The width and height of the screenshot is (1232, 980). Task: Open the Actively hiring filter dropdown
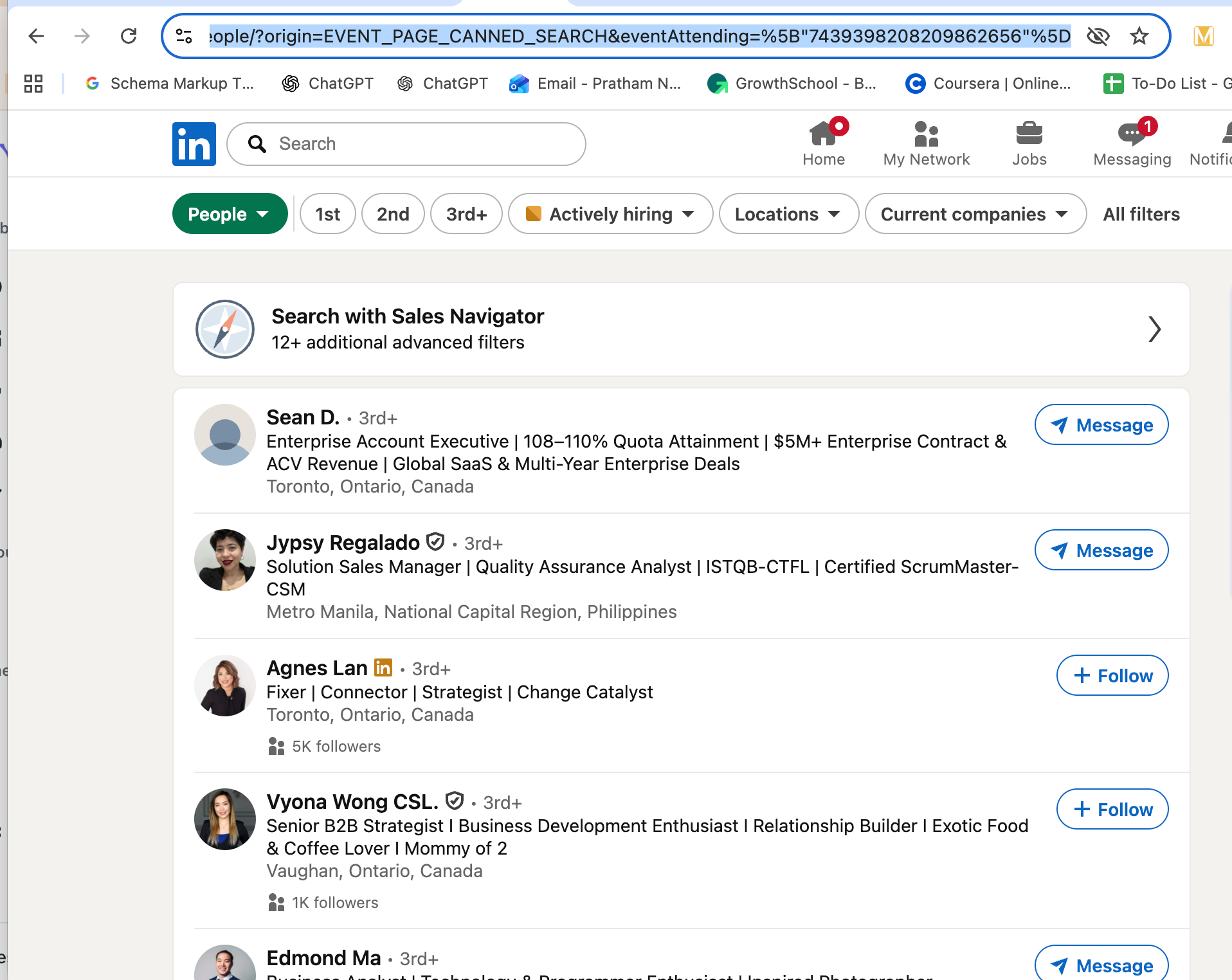[x=610, y=214]
